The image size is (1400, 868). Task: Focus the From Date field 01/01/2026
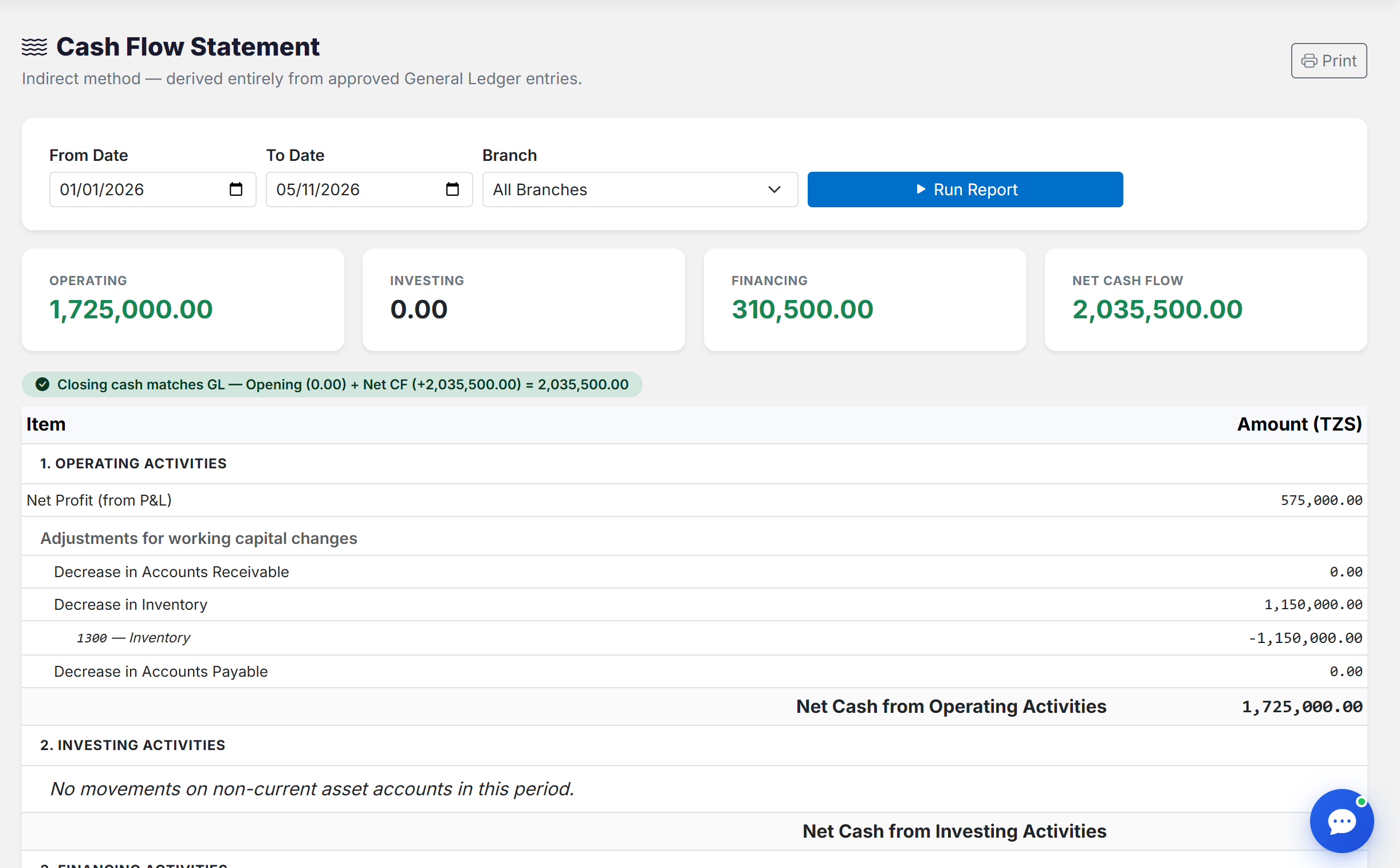click(x=153, y=190)
